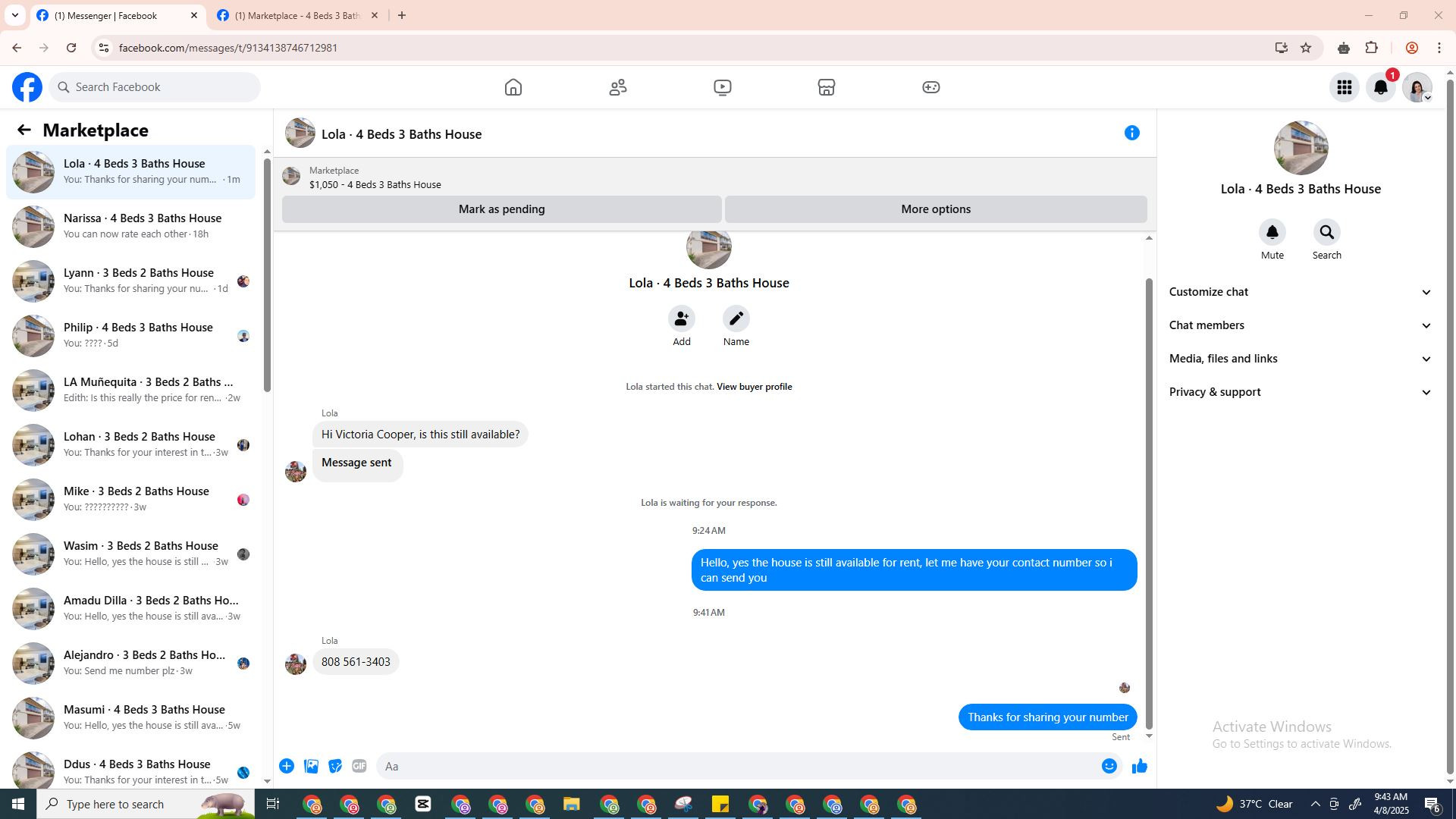Image resolution: width=1456 pixels, height=819 pixels.
Task: Click the emoji smiley icon in composer
Action: 1109,767
